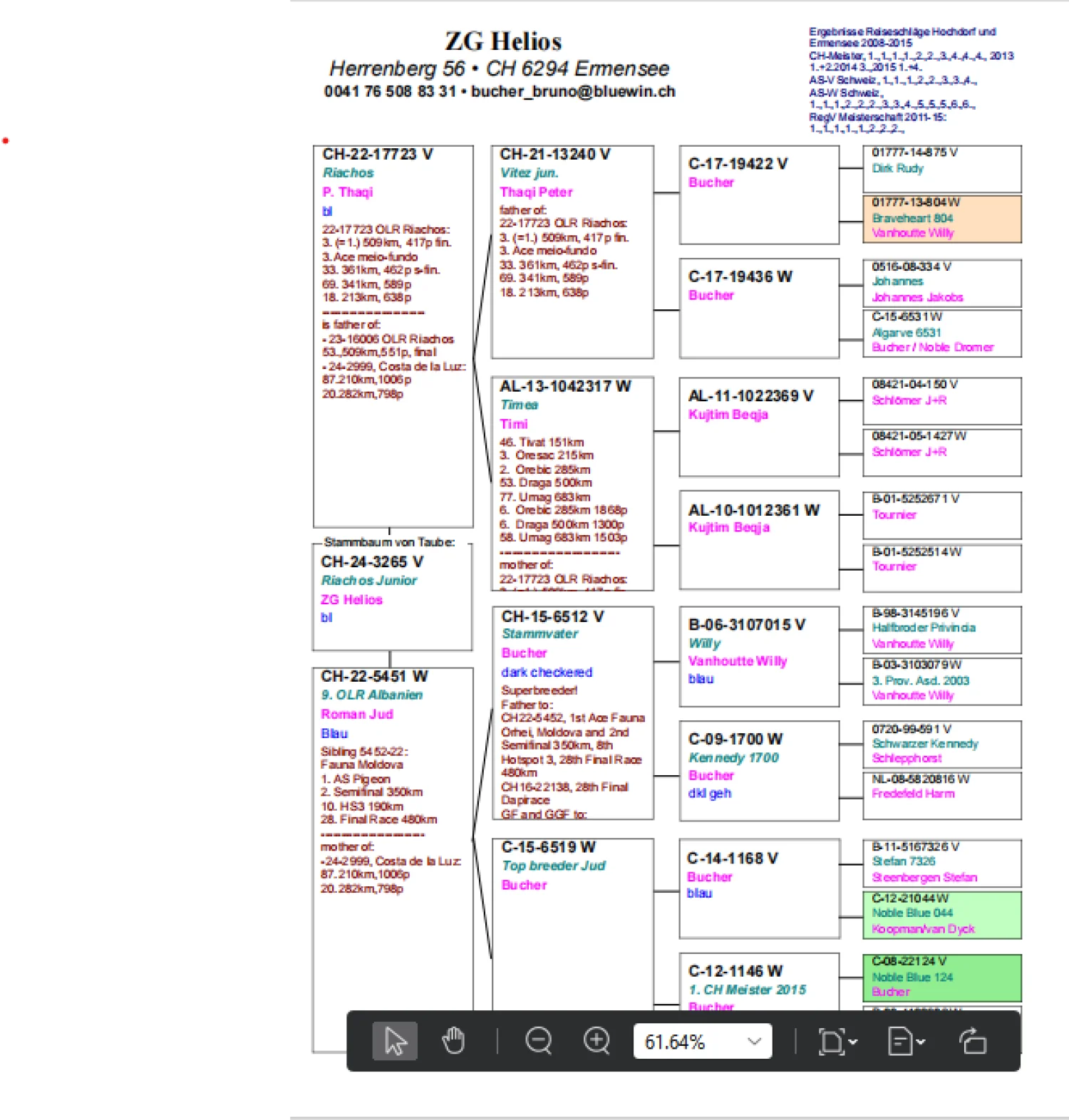The height and width of the screenshot is (1120, 1069).
Task: Select the orange Braveheart 804 pedigree box
Action: tap(941, 219)
